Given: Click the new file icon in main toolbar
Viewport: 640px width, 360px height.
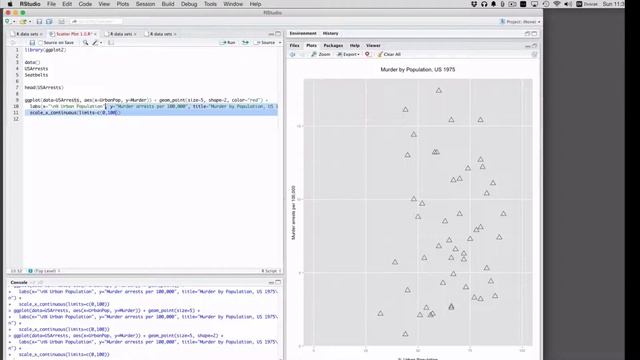Looking at the screenshot, I should (7, 21).
